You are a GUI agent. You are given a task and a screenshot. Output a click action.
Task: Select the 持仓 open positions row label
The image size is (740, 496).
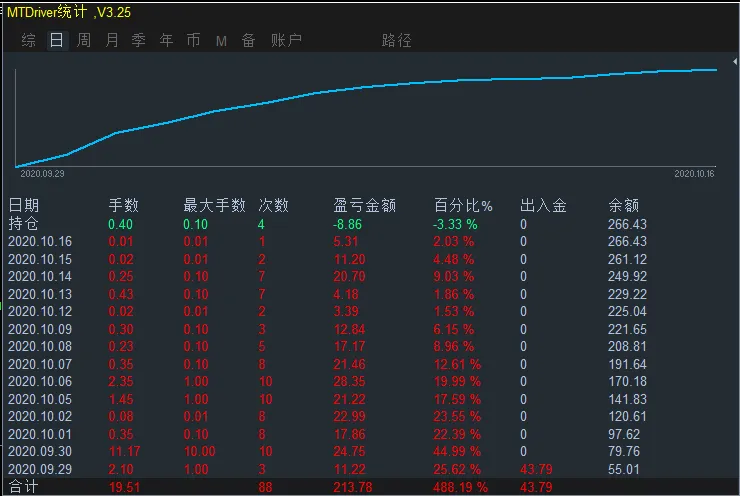coord(23,224)
